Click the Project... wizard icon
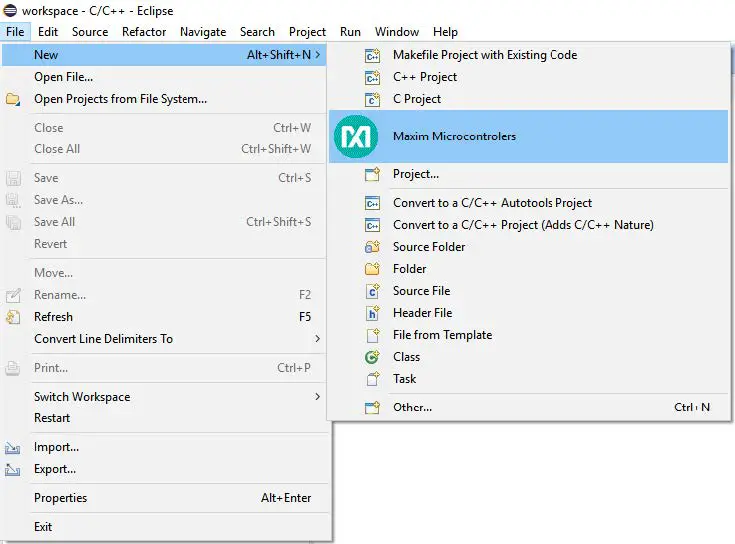 pos(372,174)
